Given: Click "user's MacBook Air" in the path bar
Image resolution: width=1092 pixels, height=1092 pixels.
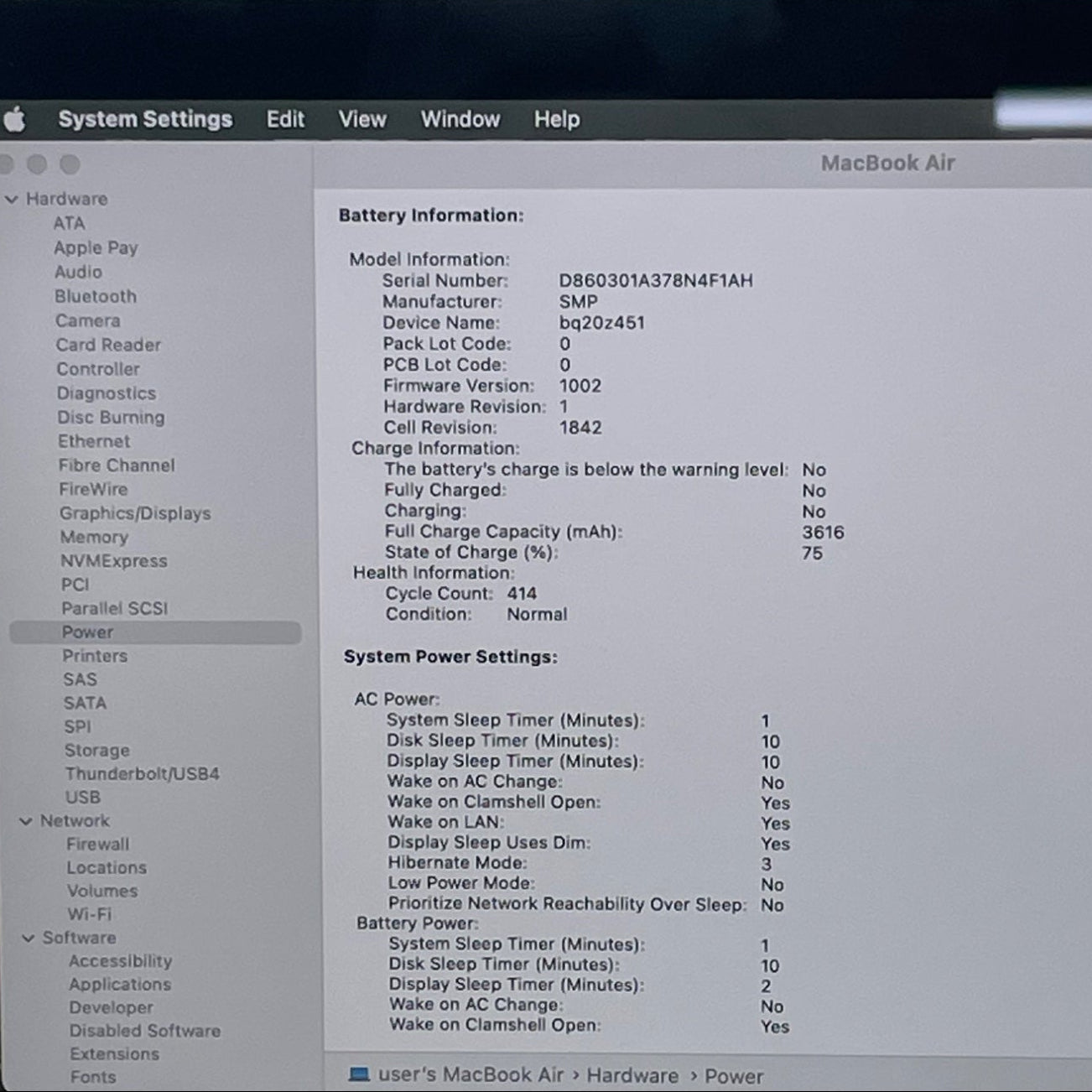Looking at the screenshot, I should (x=471, y=1075).
